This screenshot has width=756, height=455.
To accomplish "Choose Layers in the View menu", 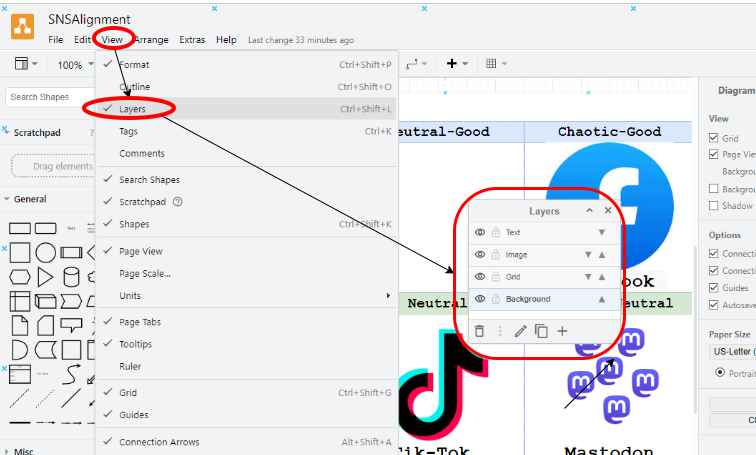I will point(247,109).
